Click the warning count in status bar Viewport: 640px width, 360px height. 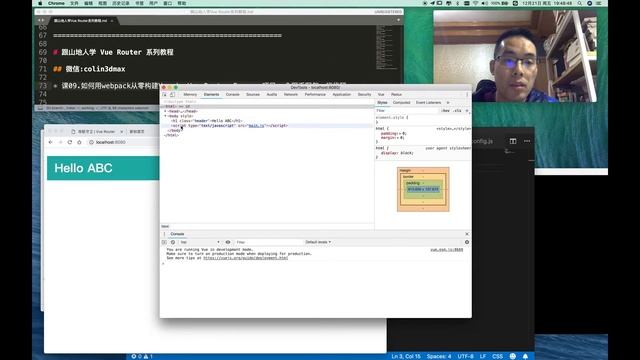148,356
